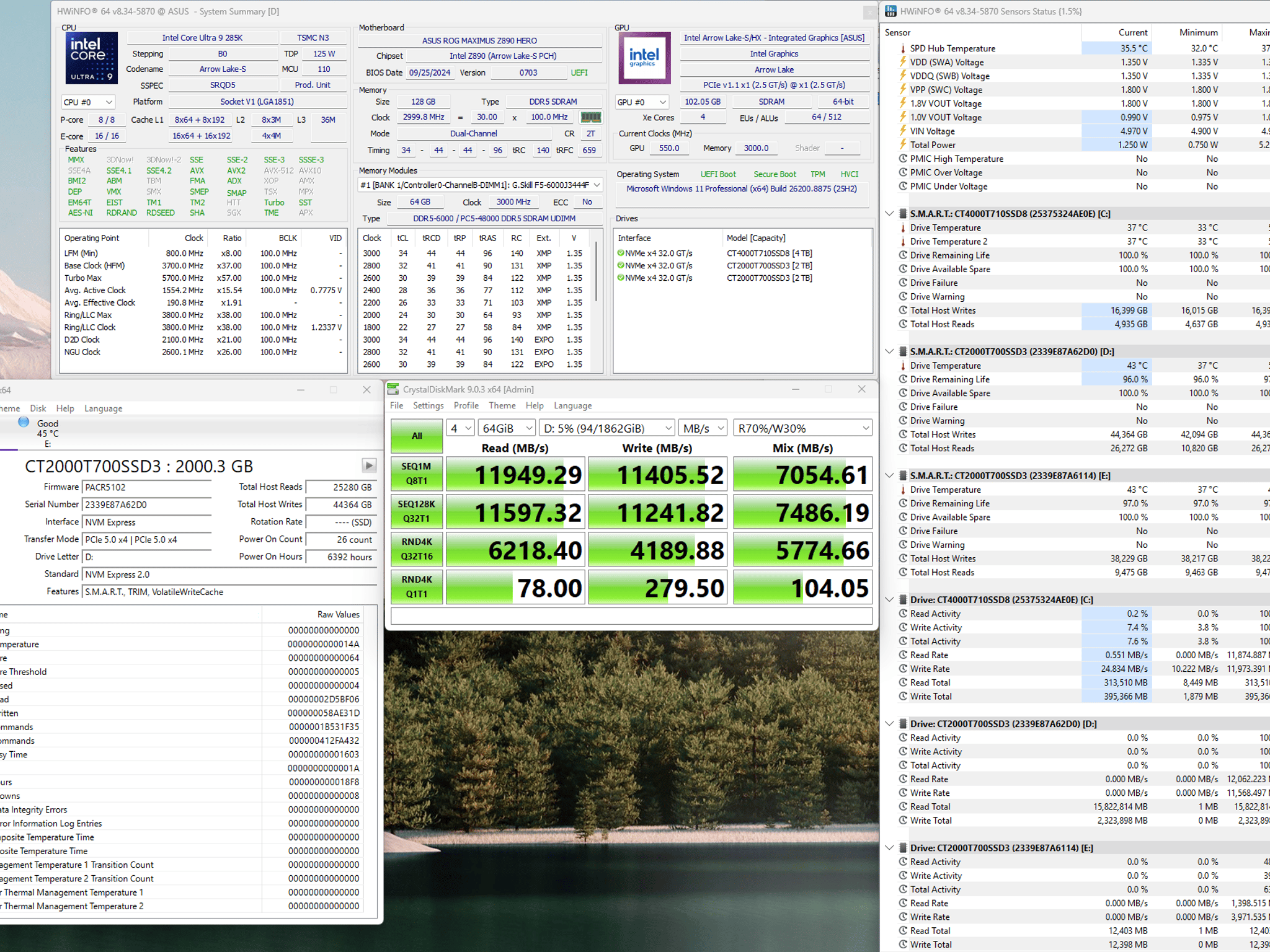Open the unit dropdown showing MB/s

[703, 428]
